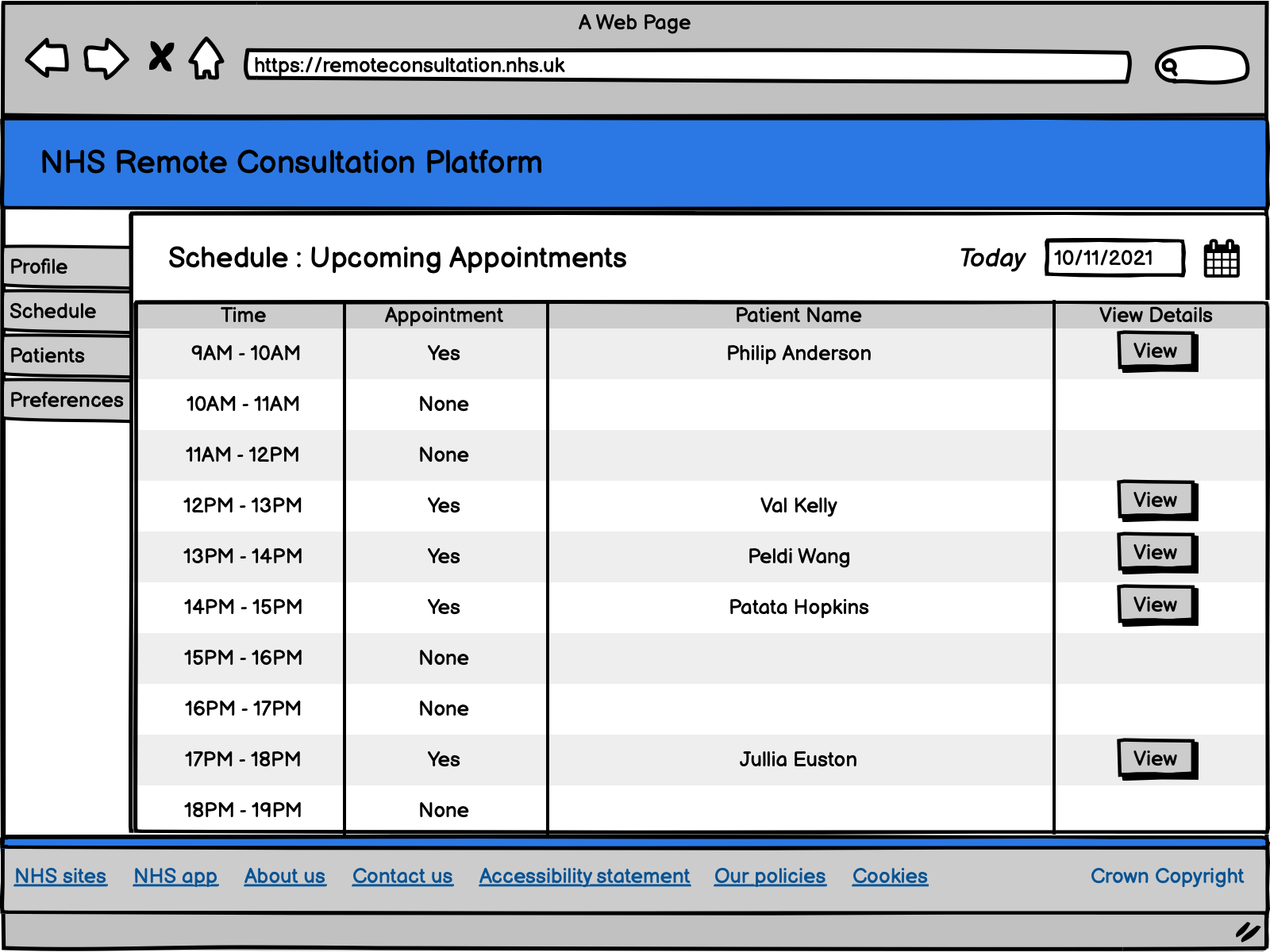
Task: View details for Patata Hopkins
Action: [1157, 605]
